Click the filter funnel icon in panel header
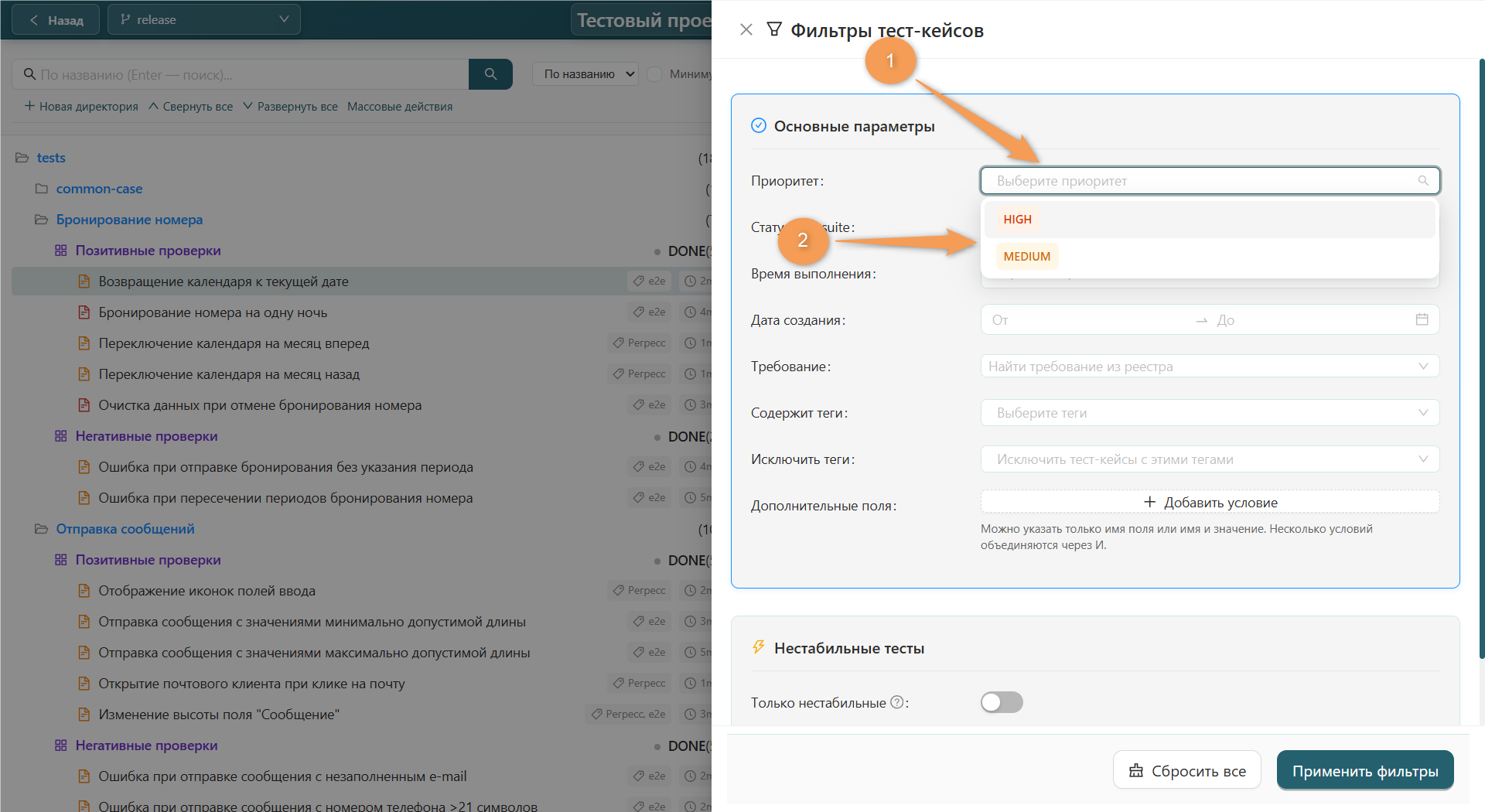1485x812 pixels. 773,29
